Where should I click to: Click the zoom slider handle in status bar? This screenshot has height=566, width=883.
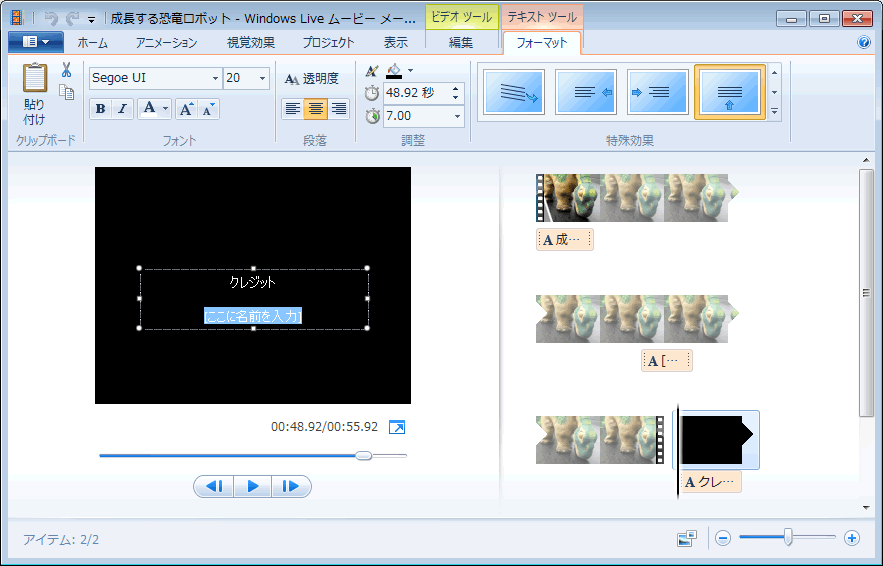pyautogui.click(x=788, y=538)
